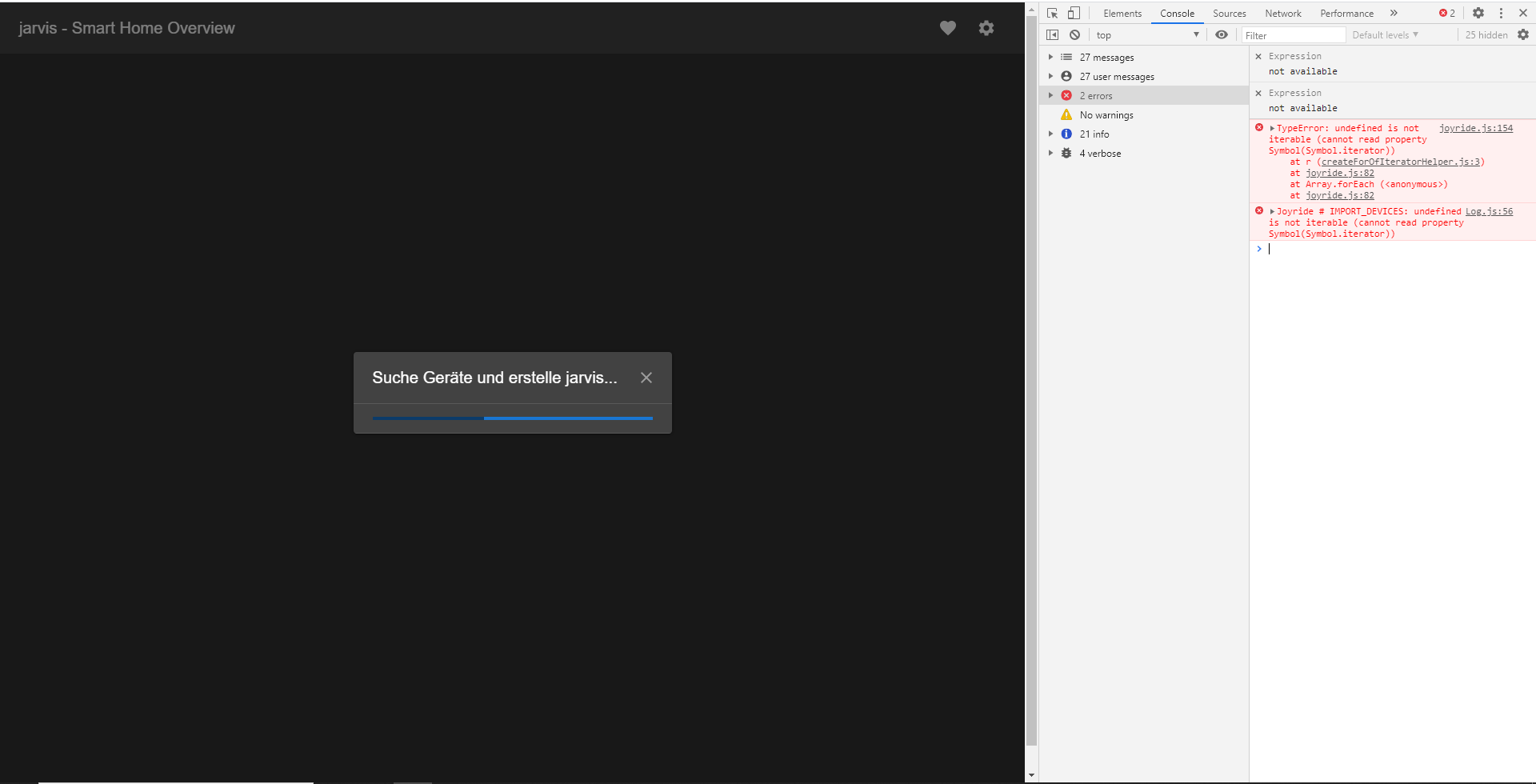Open the joyride.js:154 source link

(1476, 129)
